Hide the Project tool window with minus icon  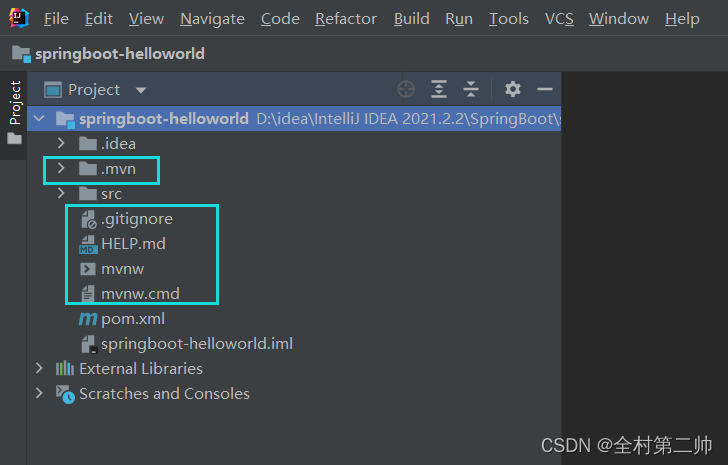545,89
